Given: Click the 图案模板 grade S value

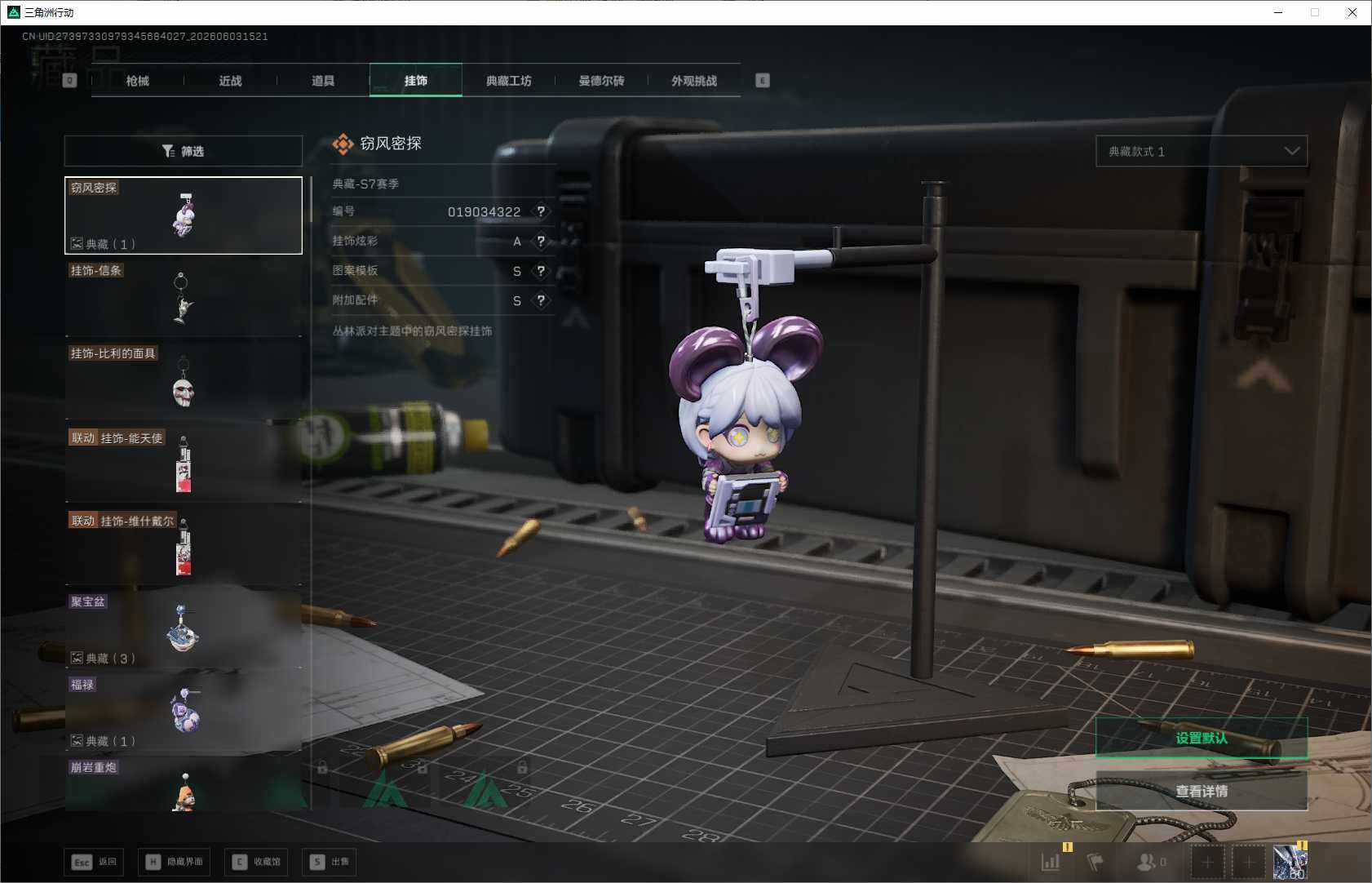Looking at the screenshot, I should (x=517, y=271).
